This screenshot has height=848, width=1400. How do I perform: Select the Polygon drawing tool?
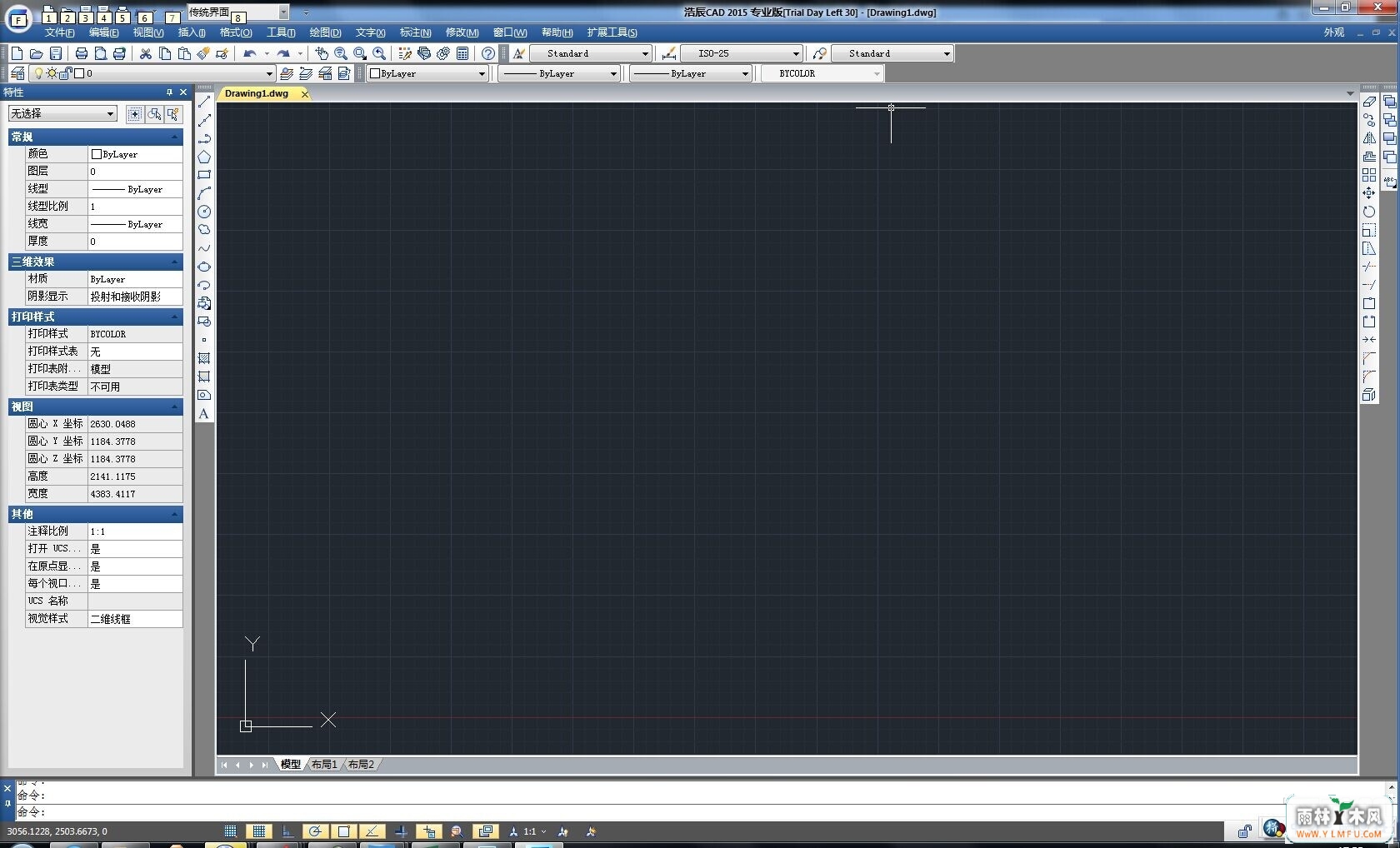(204, 157)
